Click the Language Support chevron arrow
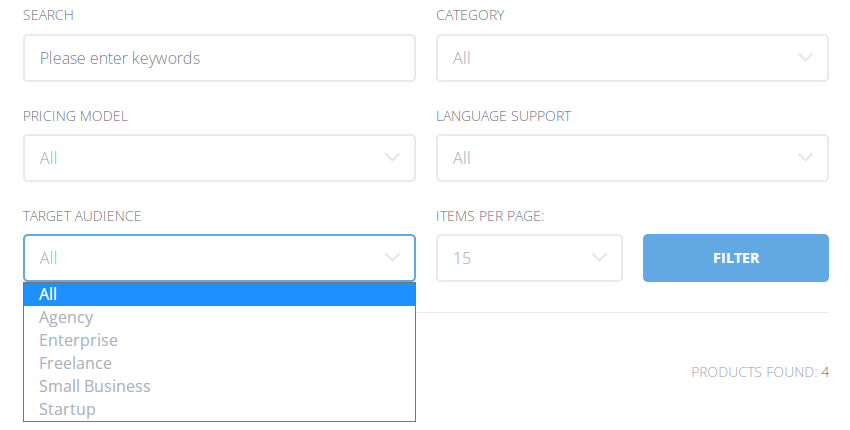 (x=806, y=158)
